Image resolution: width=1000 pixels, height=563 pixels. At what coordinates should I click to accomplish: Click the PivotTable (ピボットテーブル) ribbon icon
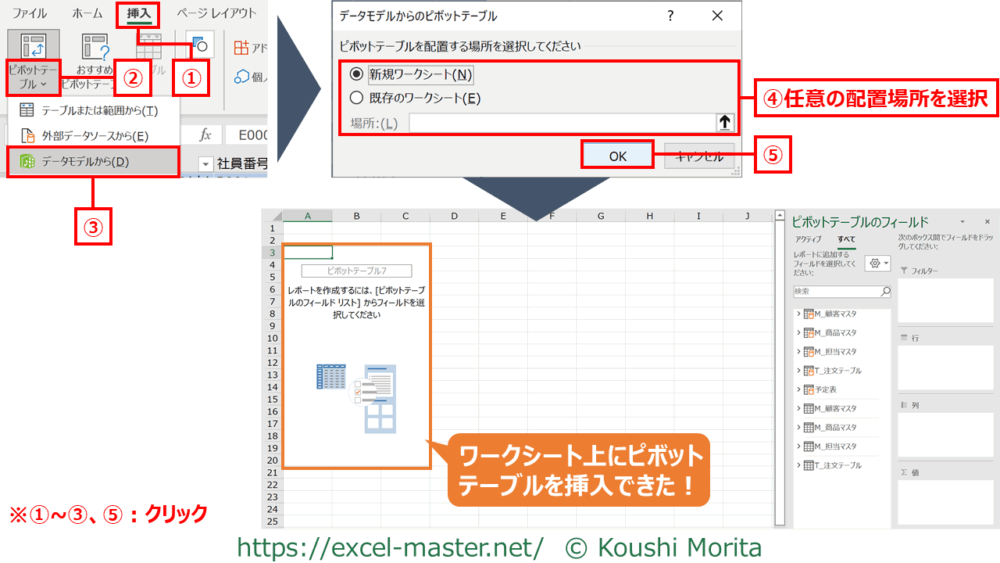point(32,48)
